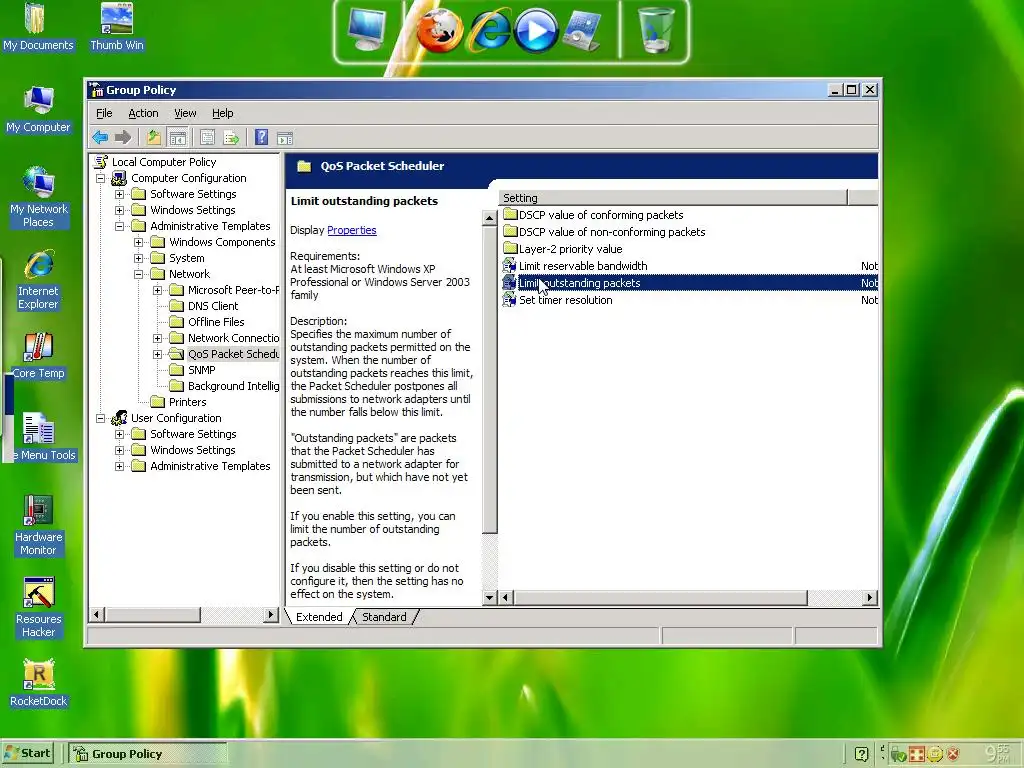Toggle the Show/Hide Console Tree toolbar icon
The image size is (1024, 768).
coord(177,137)
